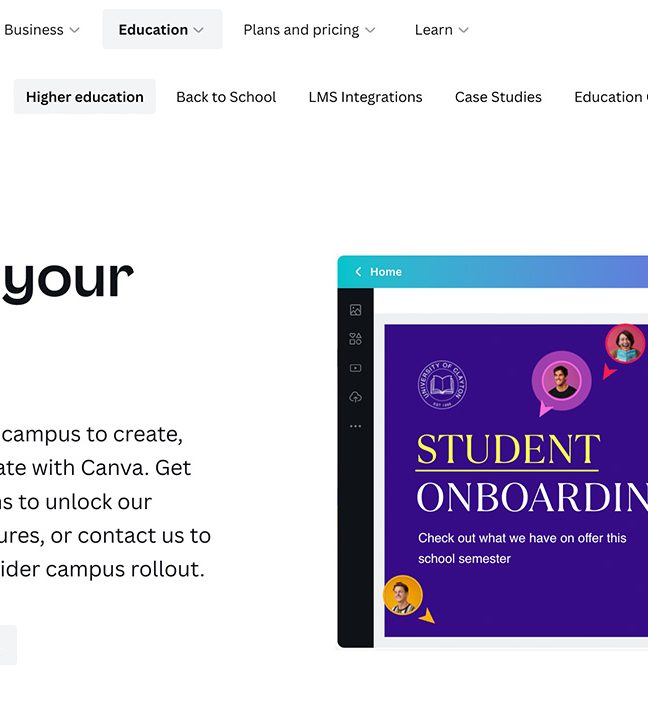Expand the Learn dropdown menu
This screenshot has width=648, height=720.
[x=441, y=30]
